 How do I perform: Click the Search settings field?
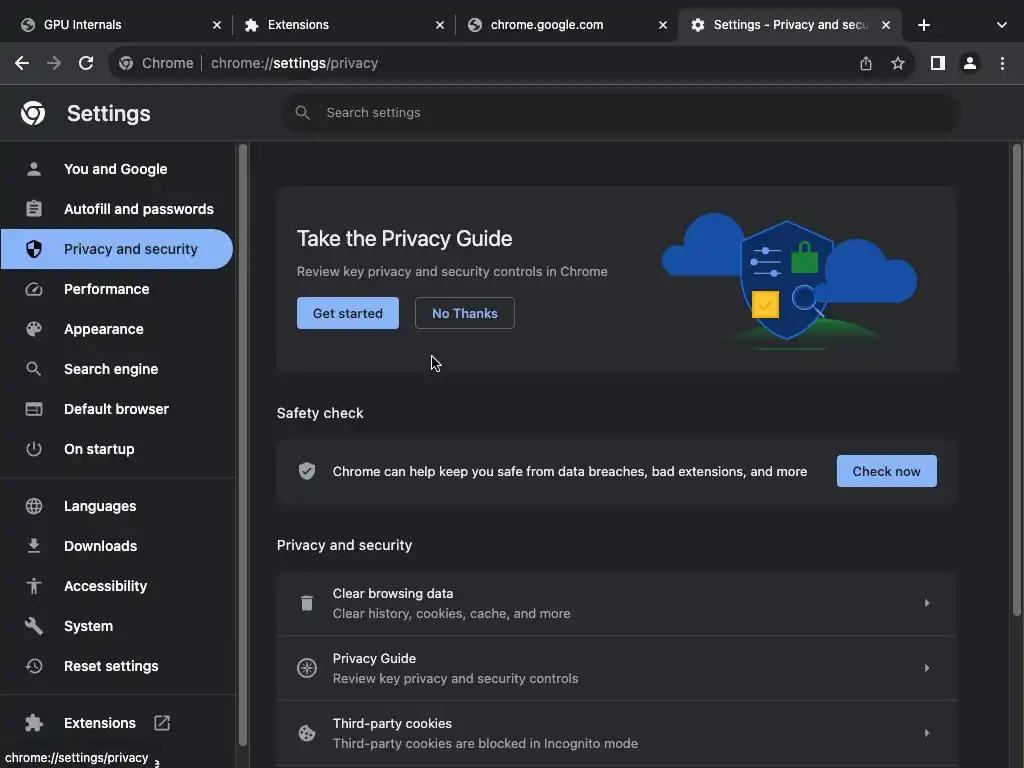(x=620, y=113)
